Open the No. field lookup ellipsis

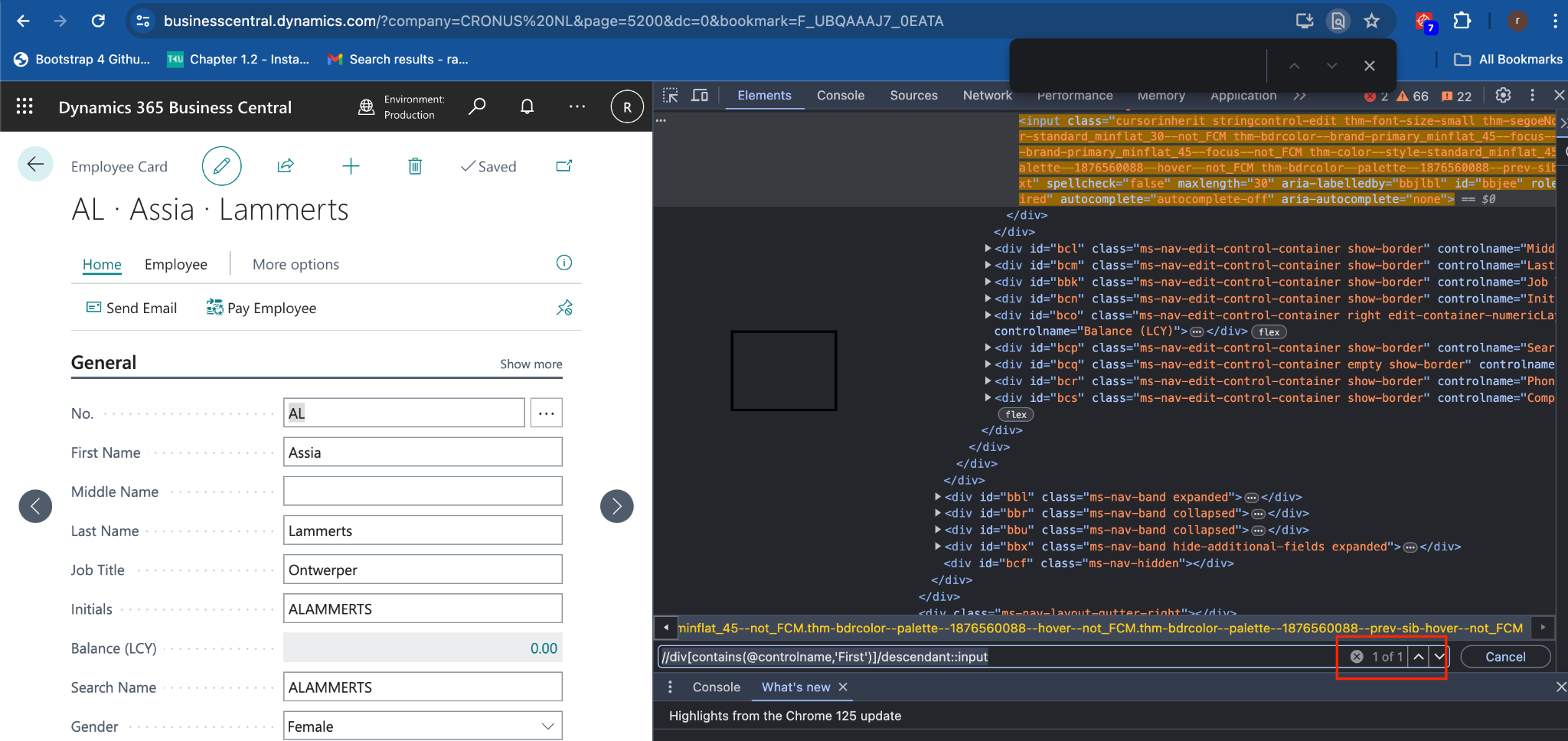coord(546,413)
